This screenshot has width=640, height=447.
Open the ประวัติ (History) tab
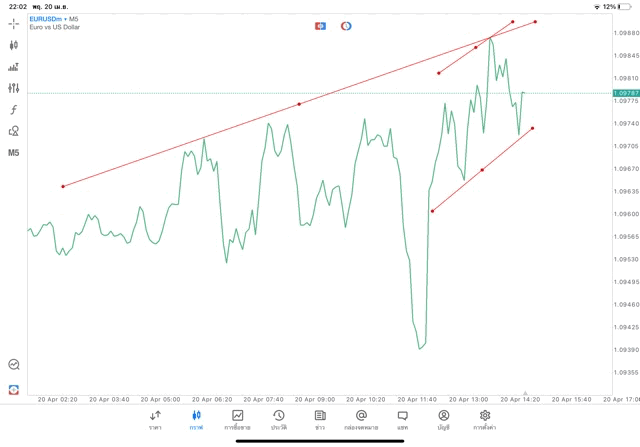[x=278, y=419]
